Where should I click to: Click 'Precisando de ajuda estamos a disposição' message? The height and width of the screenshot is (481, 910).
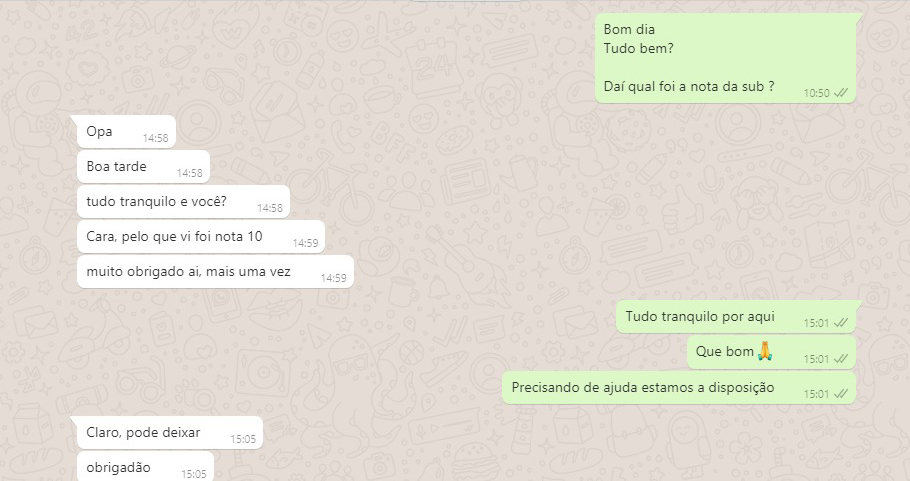679,388
